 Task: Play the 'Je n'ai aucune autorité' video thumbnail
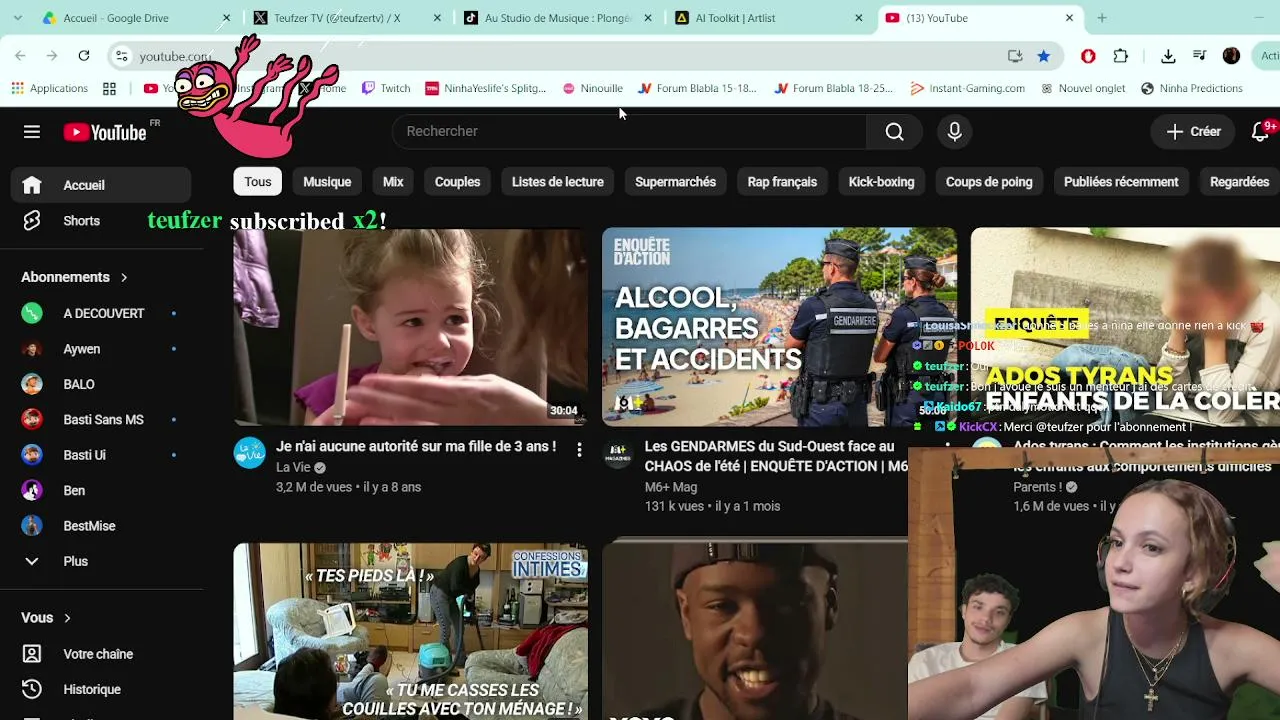[x=411, y=327]
